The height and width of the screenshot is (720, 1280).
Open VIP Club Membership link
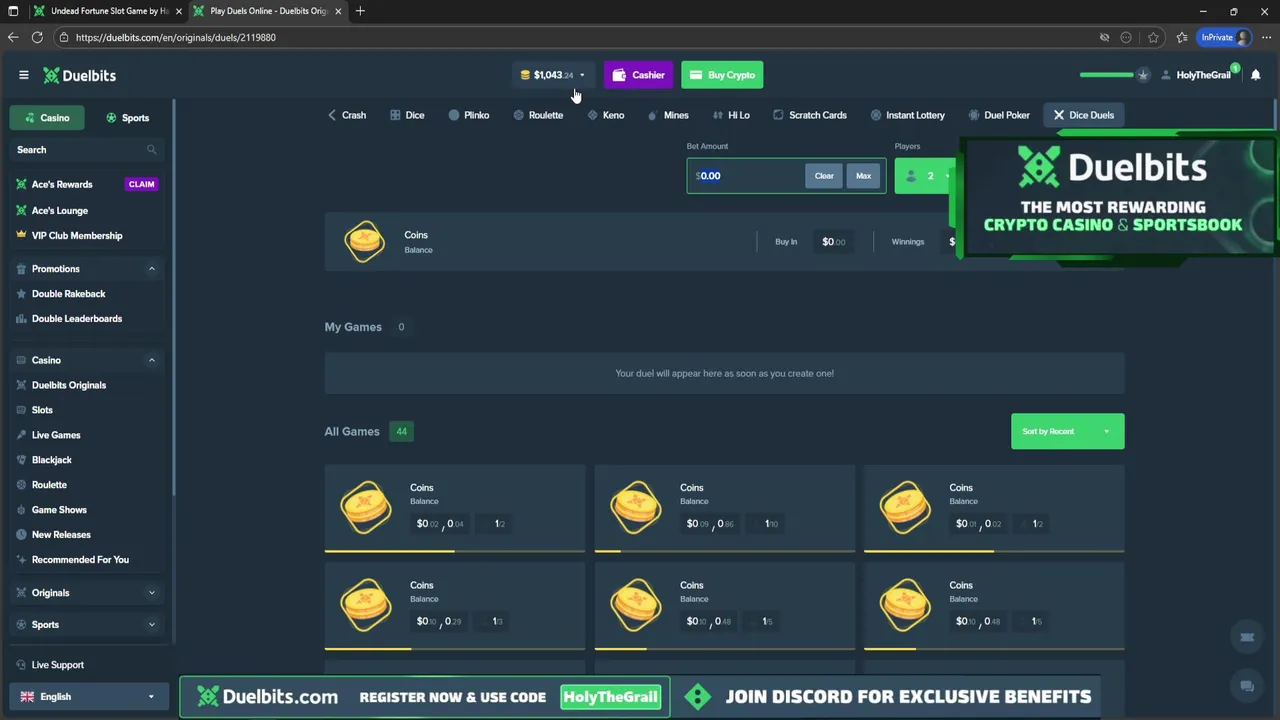pyautogui.click(x=77, y=236)
